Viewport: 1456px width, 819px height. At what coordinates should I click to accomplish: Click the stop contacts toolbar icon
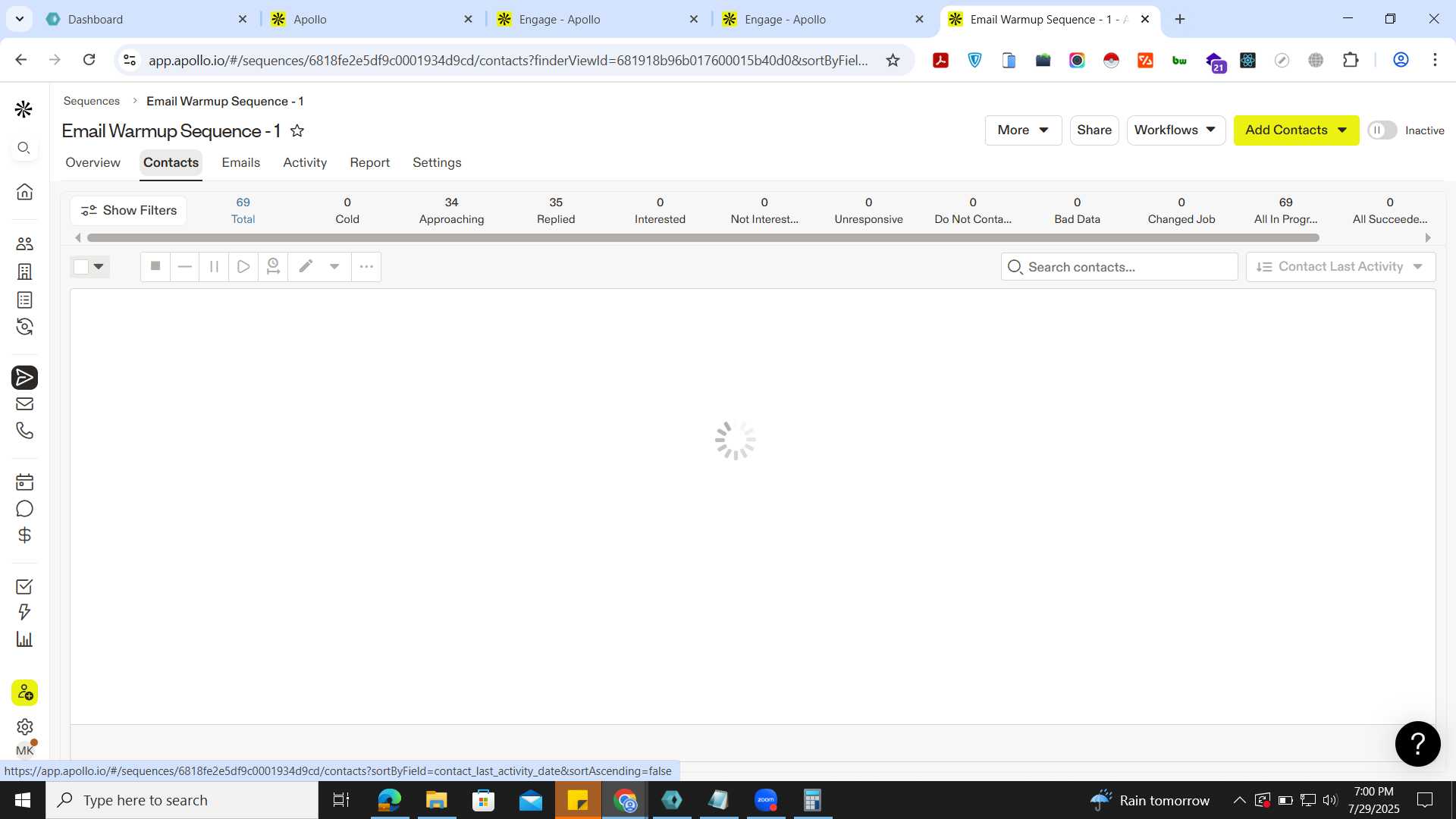coord(155,266)
